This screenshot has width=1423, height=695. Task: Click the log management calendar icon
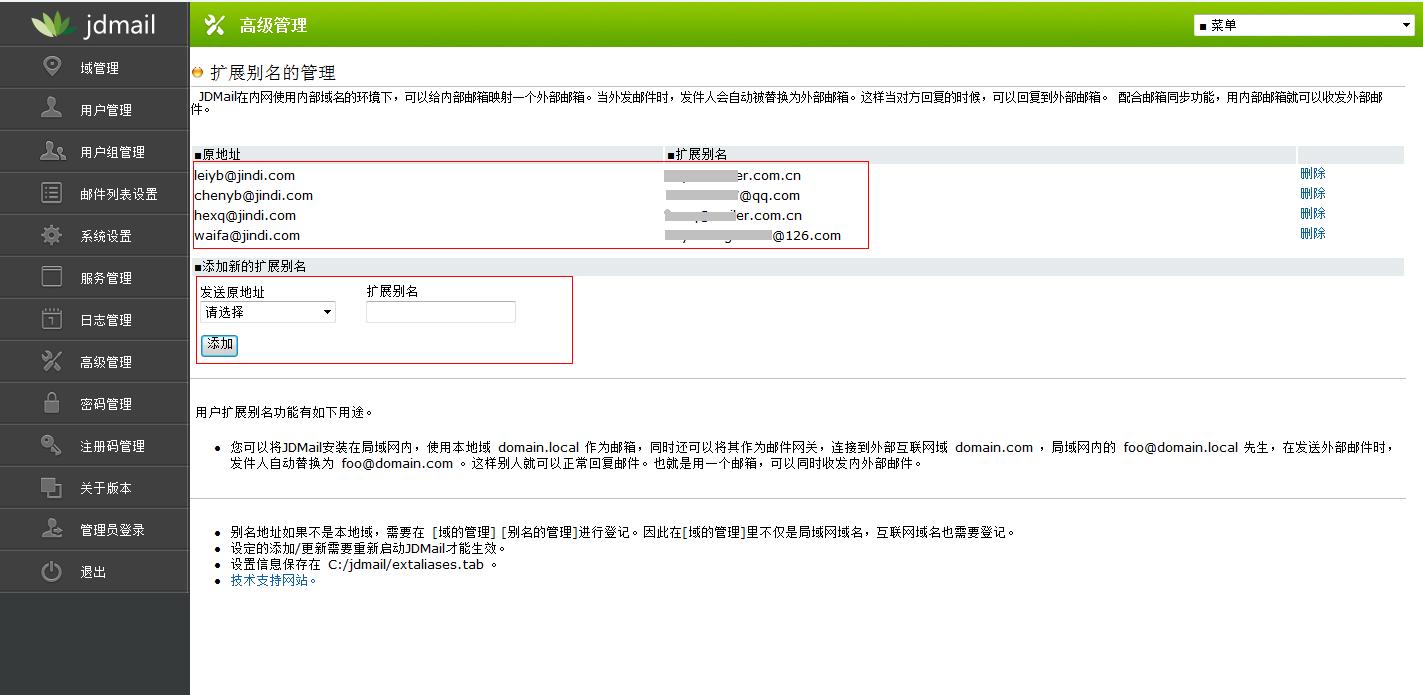click(52, 319)
